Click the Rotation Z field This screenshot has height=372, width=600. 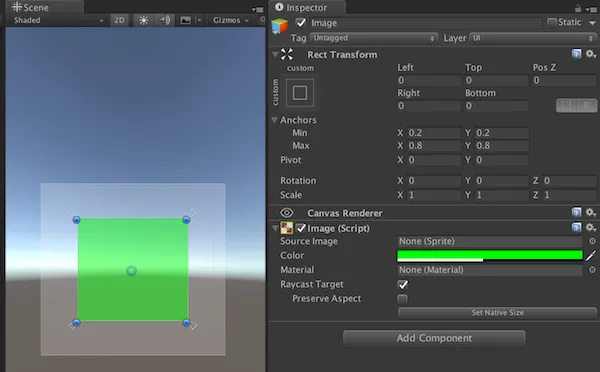[x=569, y=181]
